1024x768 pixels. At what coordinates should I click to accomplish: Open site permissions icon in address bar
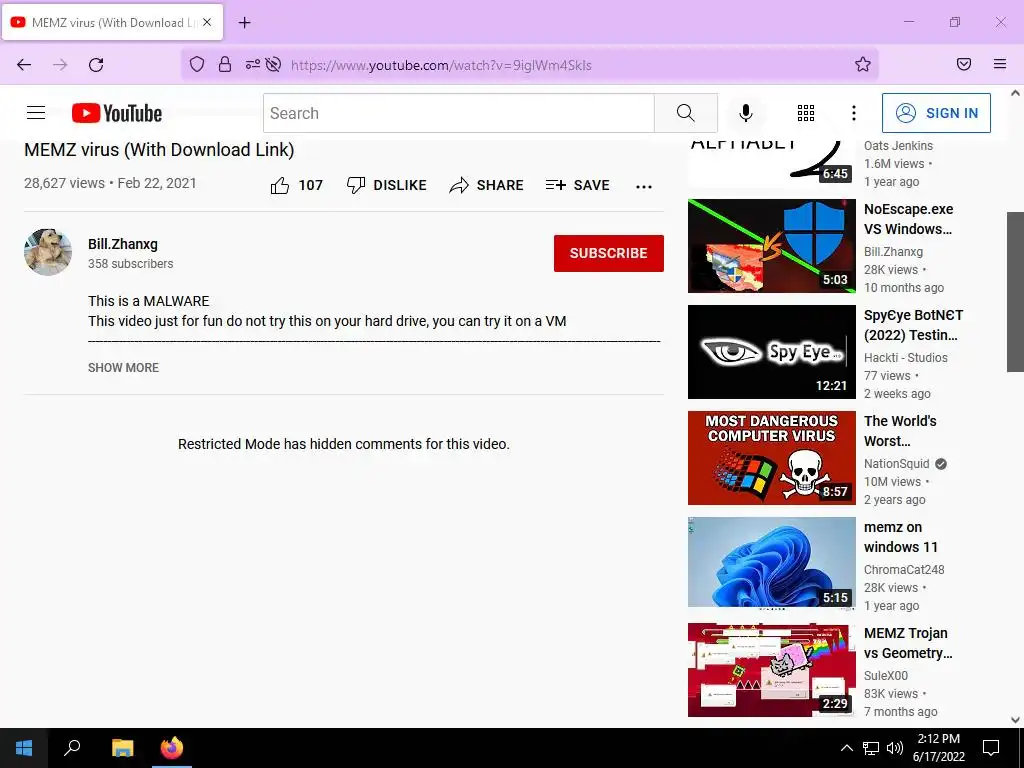[253, 64]
